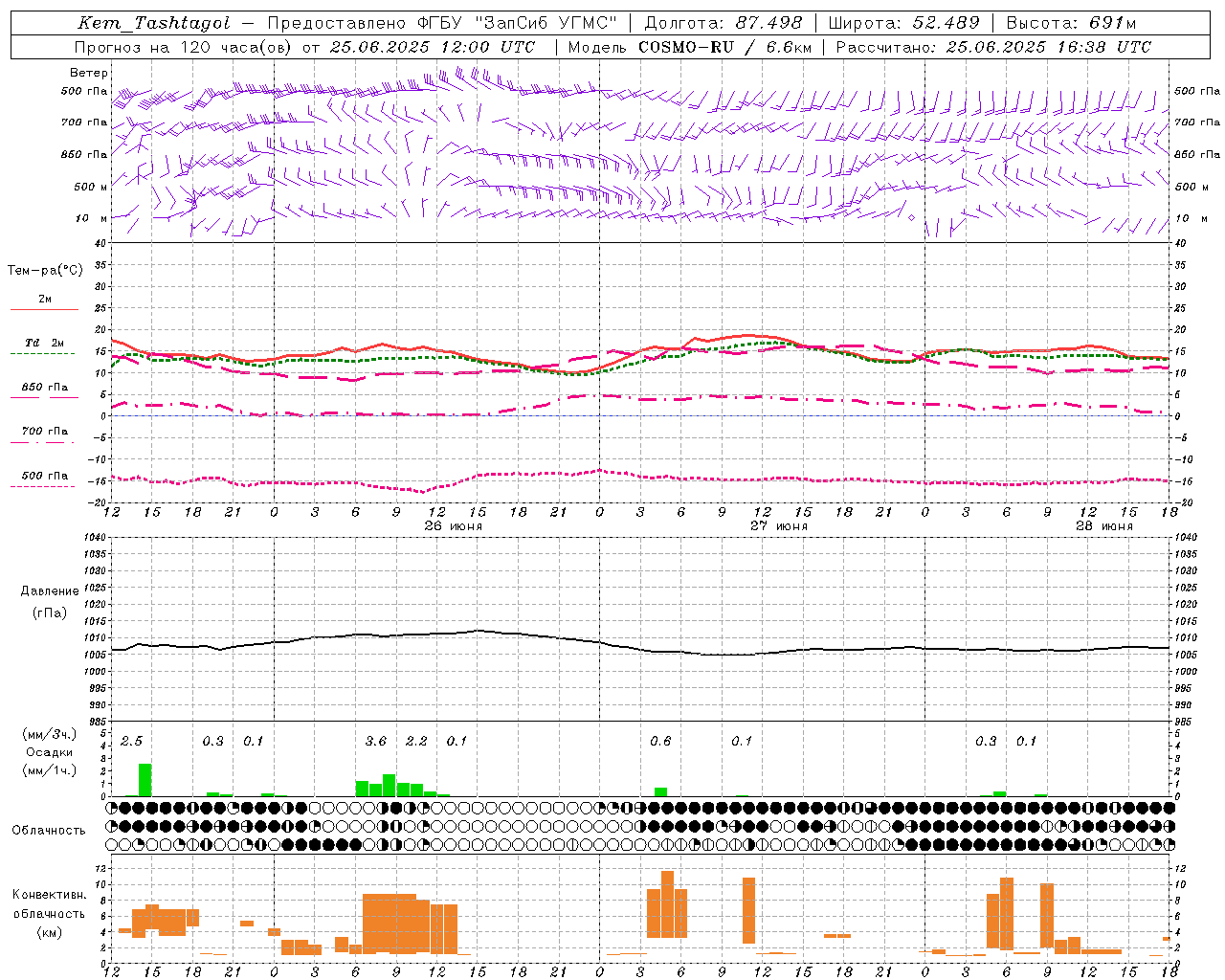Click the (мм/3ч.) unit label

(50, 734)
